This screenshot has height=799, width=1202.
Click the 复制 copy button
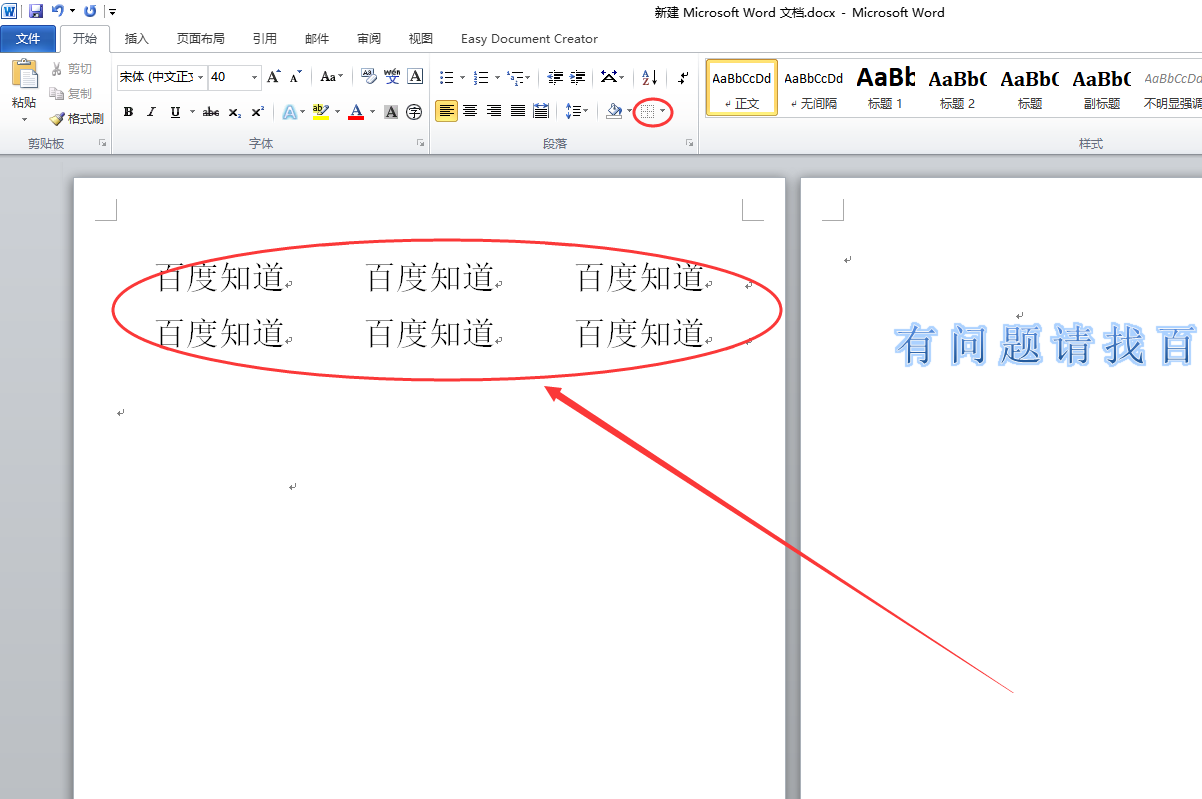click(x=71, y=93)
